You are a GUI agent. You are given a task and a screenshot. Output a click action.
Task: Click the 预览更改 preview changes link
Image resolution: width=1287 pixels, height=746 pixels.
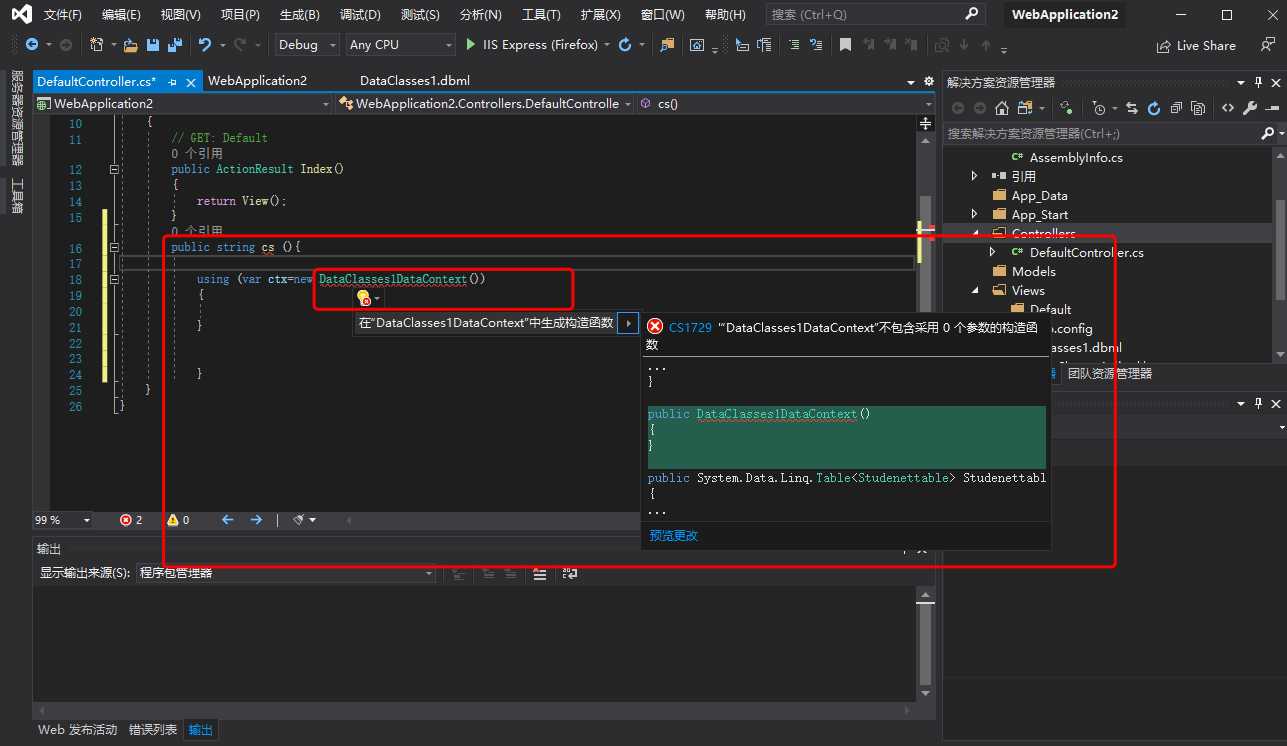pyautogui.click(x=673, y=535)
